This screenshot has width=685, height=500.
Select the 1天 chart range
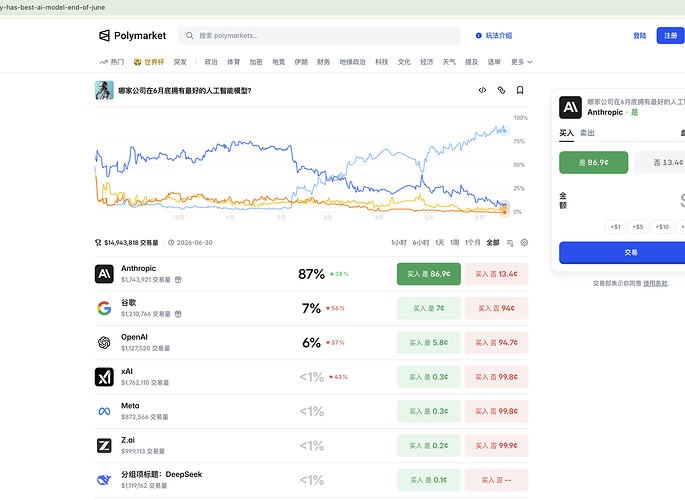tap(439, 242)
